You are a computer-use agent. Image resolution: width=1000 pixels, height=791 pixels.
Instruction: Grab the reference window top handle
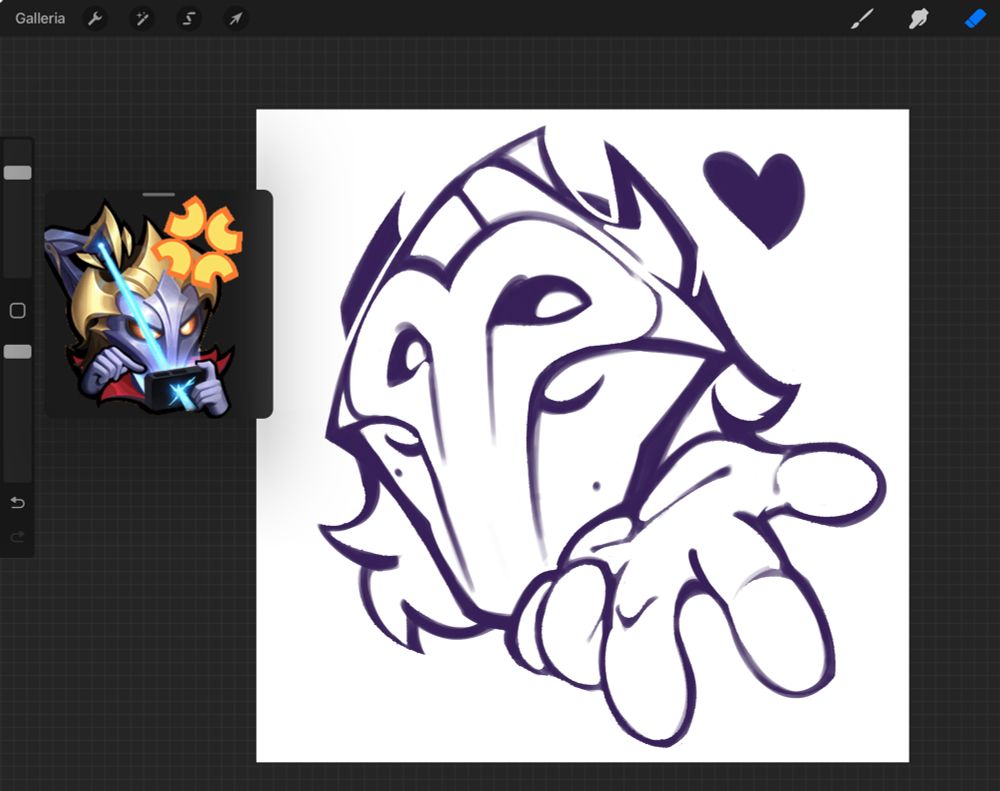coord(159,195)
